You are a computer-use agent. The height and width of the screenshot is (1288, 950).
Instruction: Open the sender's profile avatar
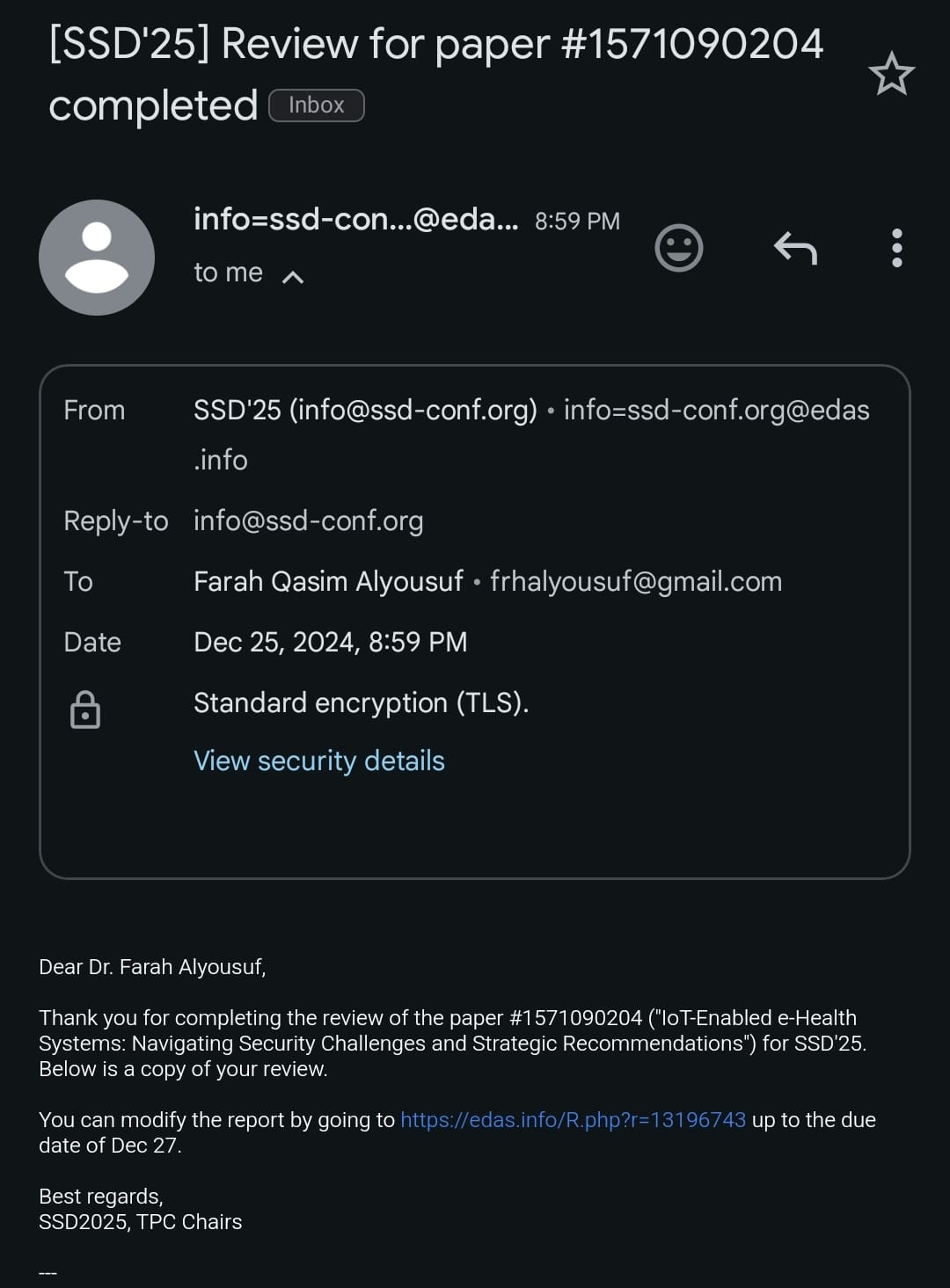(x=97, y=258)
